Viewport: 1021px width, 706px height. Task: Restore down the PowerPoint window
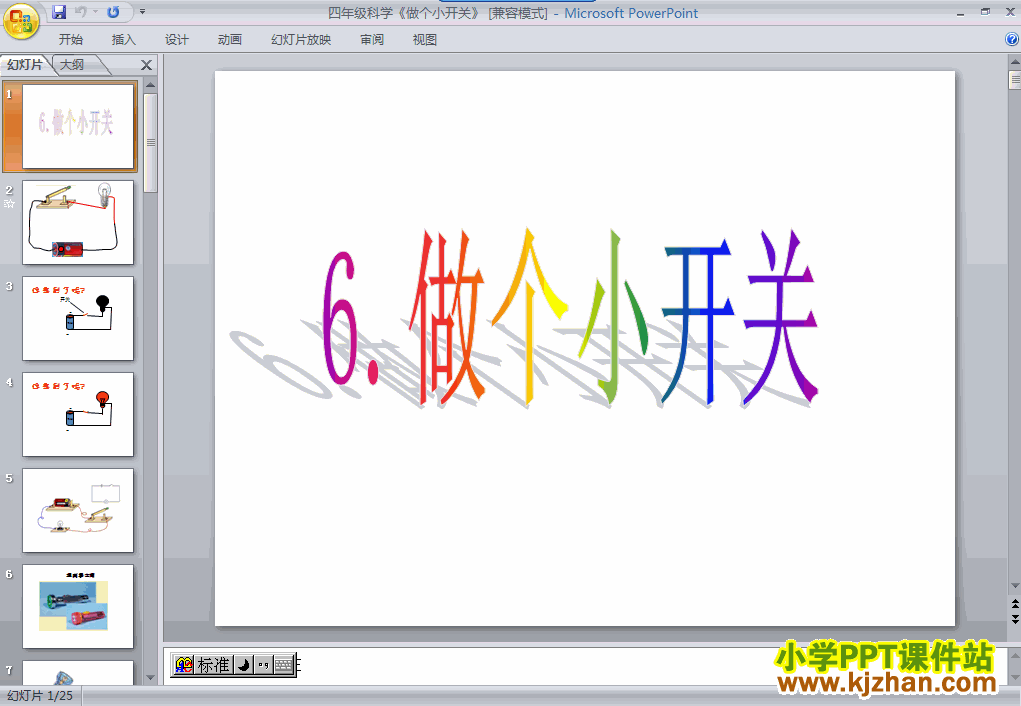[x=985, y=12]
